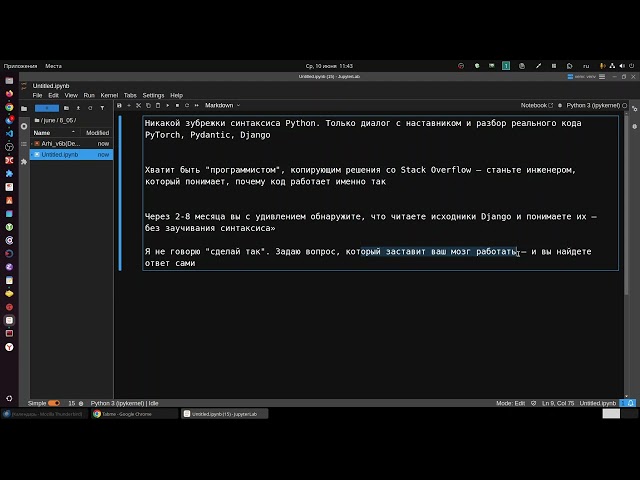This screenshot has width=640, height=480.
Task: Open the Table of Contents sidebar tab
Action: (x=24, y=144)
